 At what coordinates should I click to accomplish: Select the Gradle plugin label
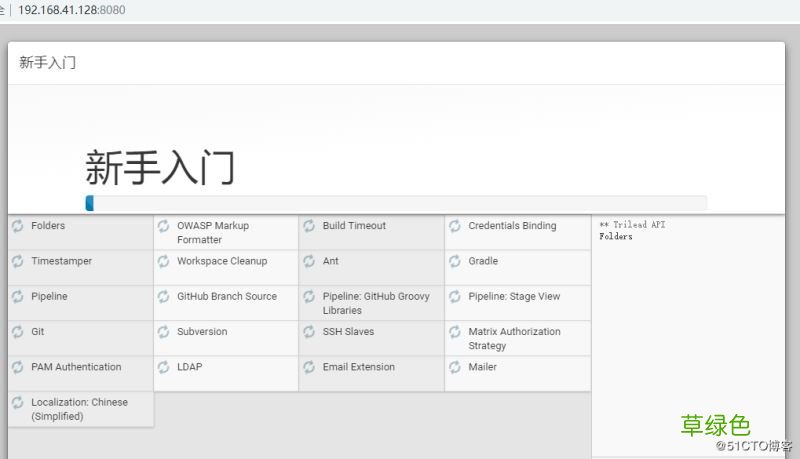click(483, 261)
